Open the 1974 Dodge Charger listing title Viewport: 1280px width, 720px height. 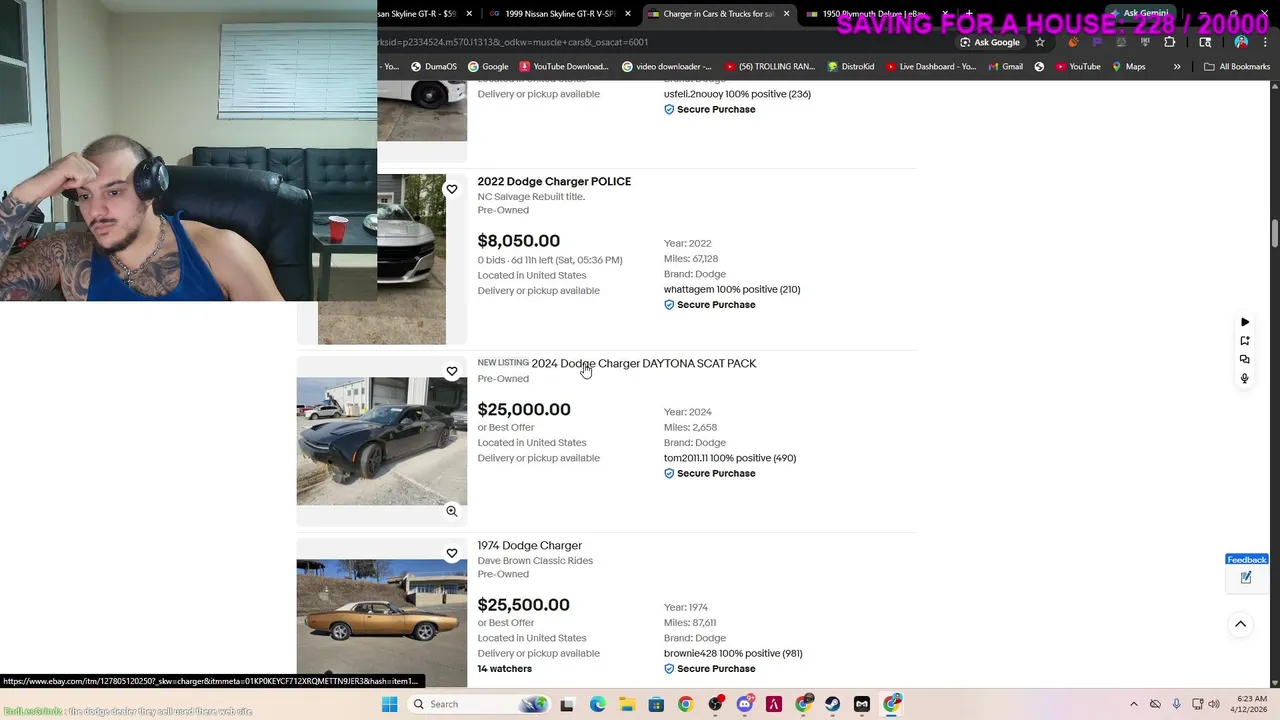tap(529, 545)
